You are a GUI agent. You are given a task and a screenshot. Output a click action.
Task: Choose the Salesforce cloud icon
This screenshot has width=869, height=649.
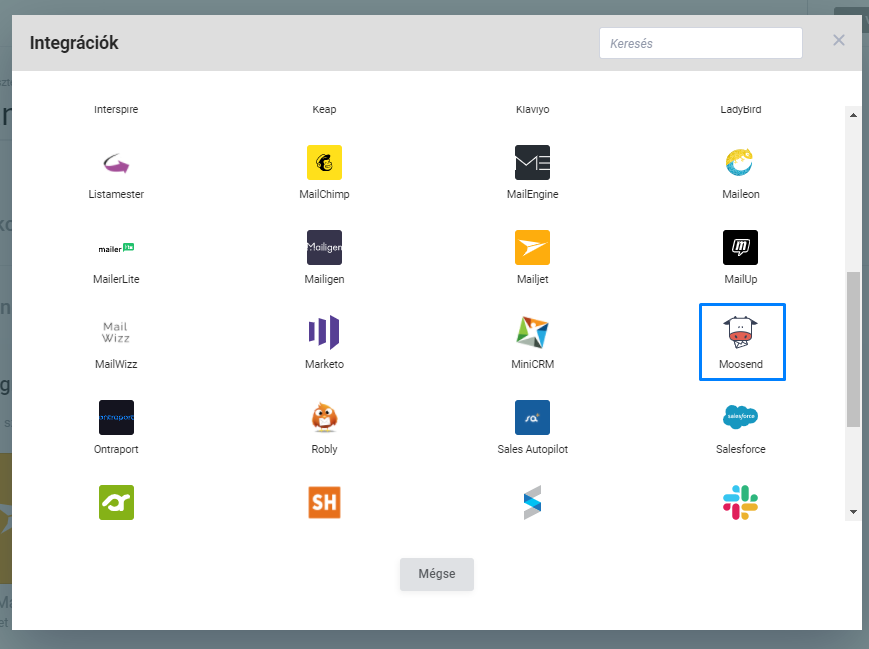pyautogui.click(x=740, y=417)
